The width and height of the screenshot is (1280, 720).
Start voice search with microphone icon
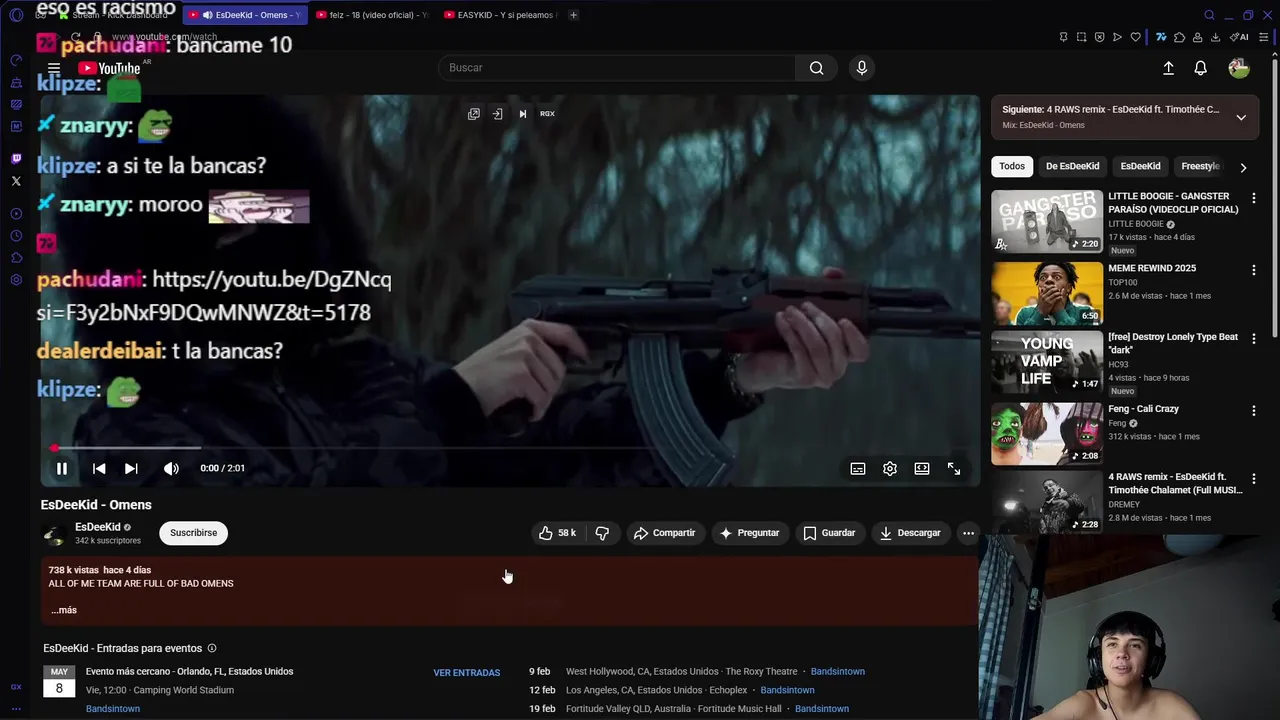click(862, 68)
